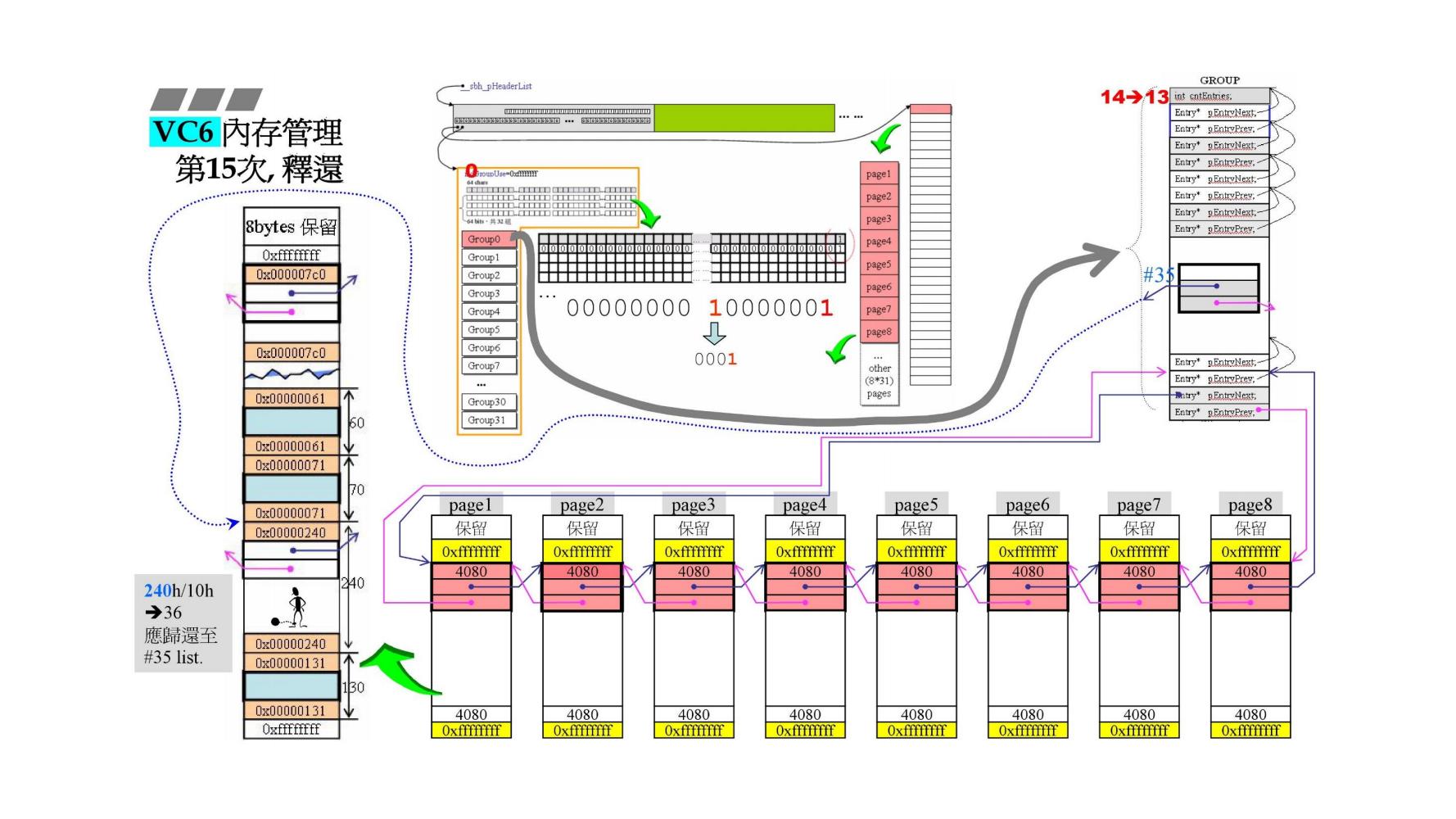Click page4 in the pink page list
The width and height of the screenshot is (1456, 819).
pyautogui.click(x=879, y=242)
